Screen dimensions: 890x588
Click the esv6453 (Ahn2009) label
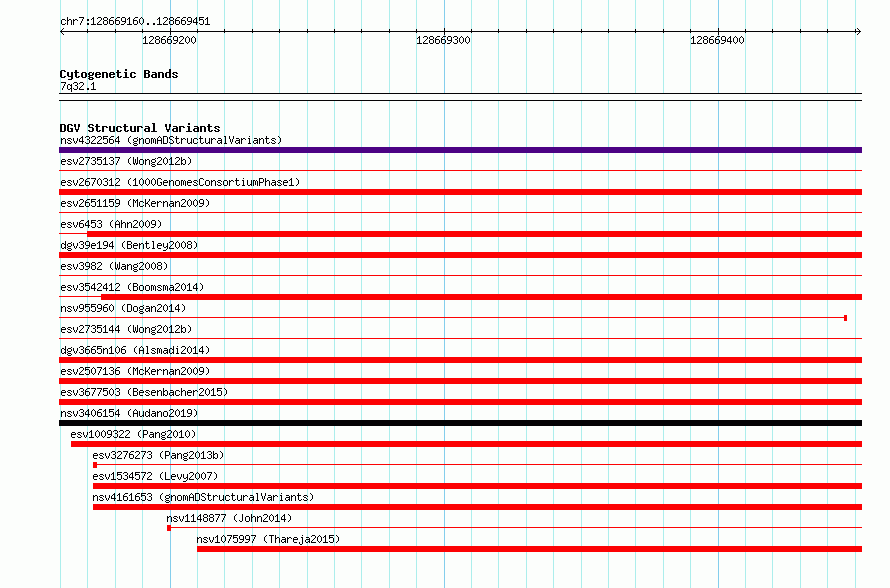coord(111,224)
